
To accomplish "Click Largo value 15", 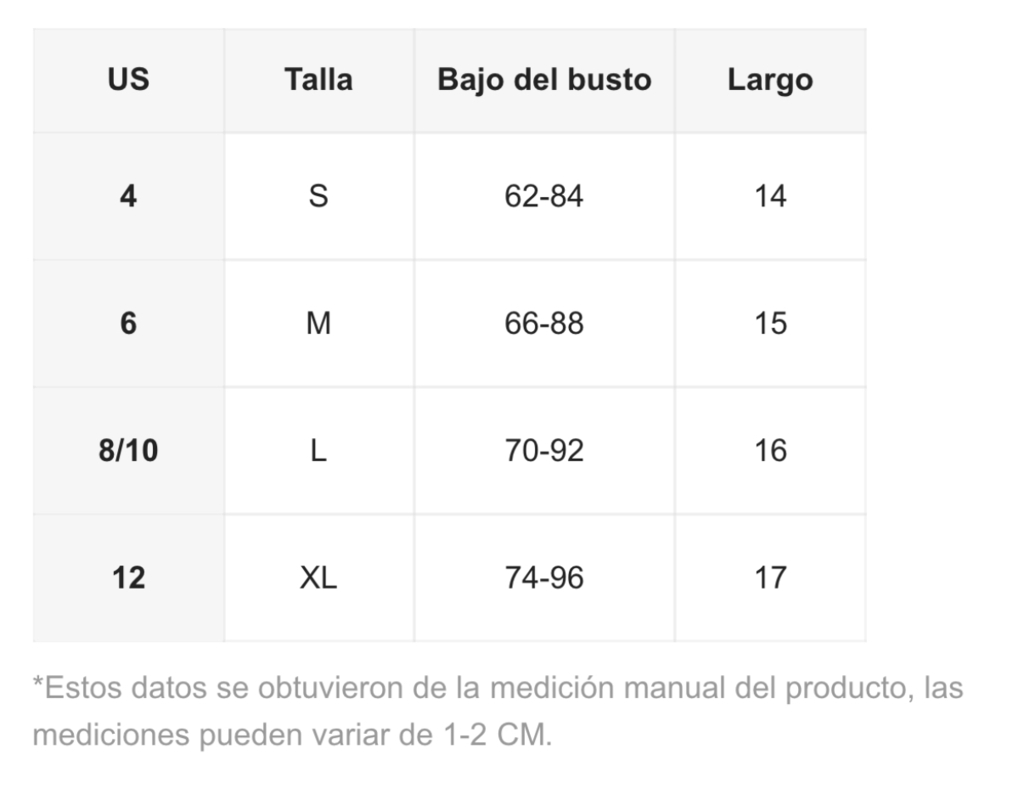I will pos(771,323).
